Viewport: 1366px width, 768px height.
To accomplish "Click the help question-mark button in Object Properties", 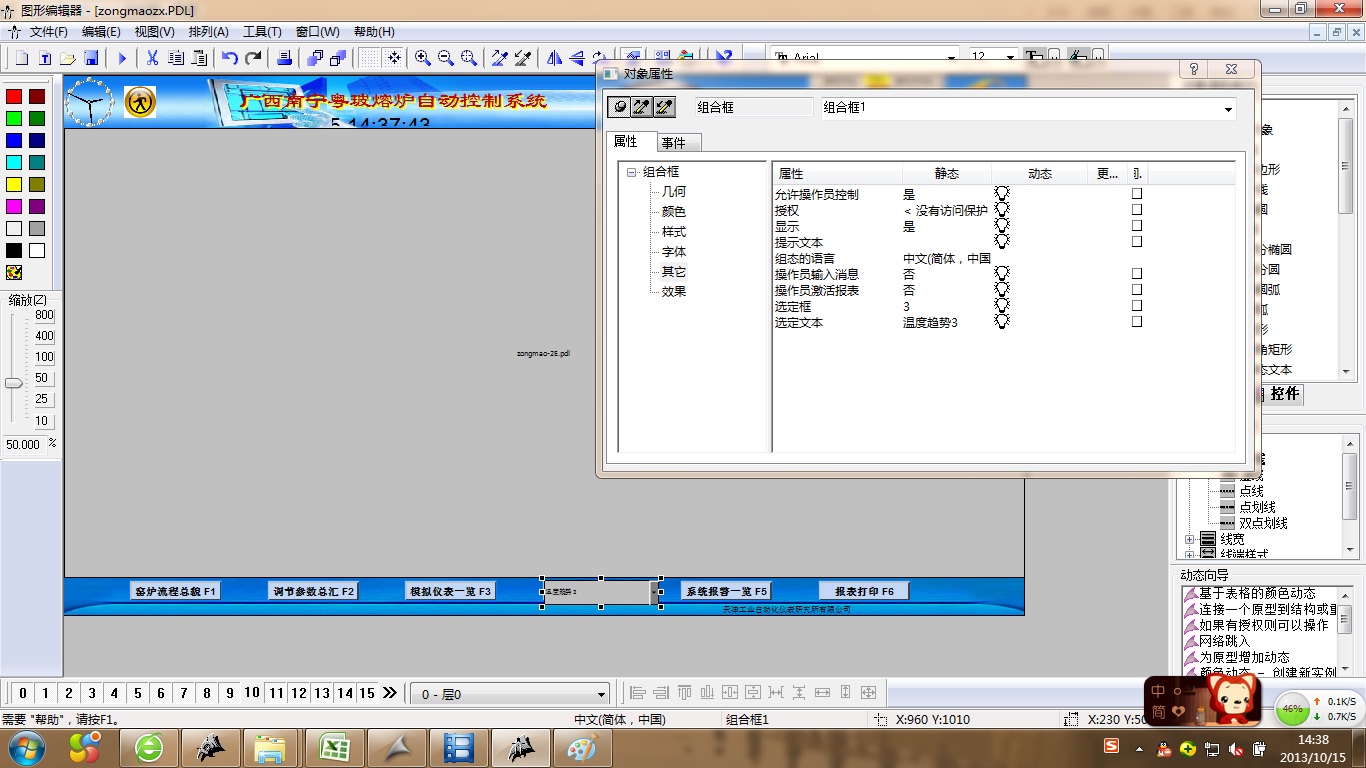I will coord(1192,70).
